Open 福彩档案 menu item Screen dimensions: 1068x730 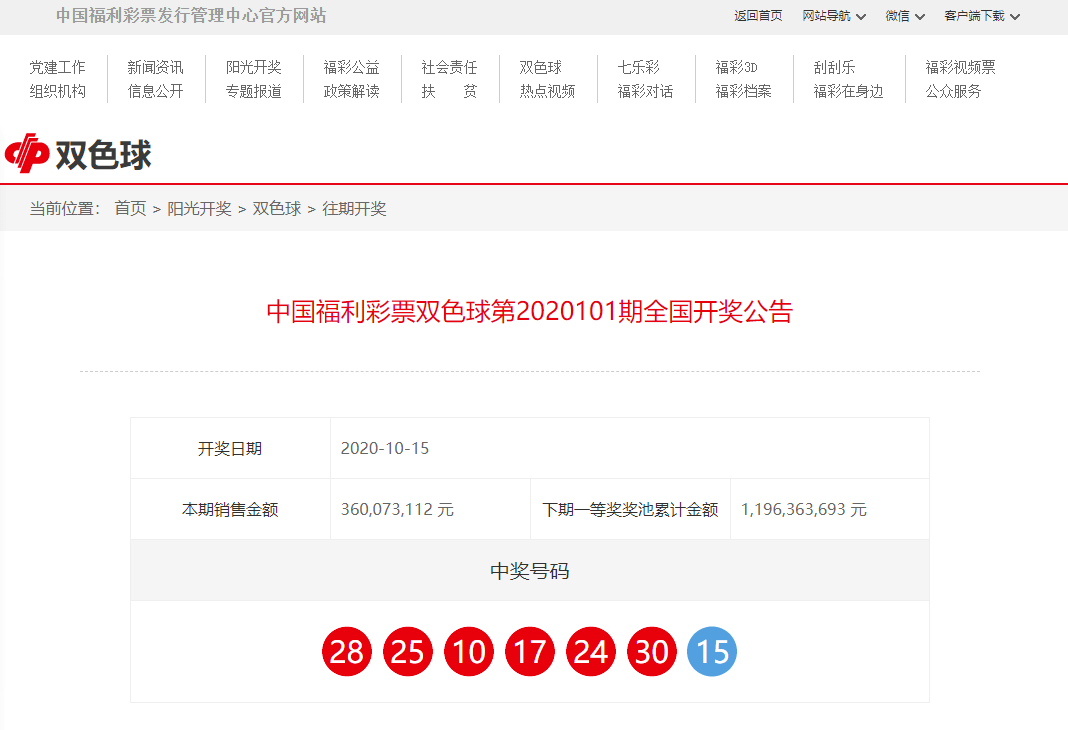coord(744,91)
